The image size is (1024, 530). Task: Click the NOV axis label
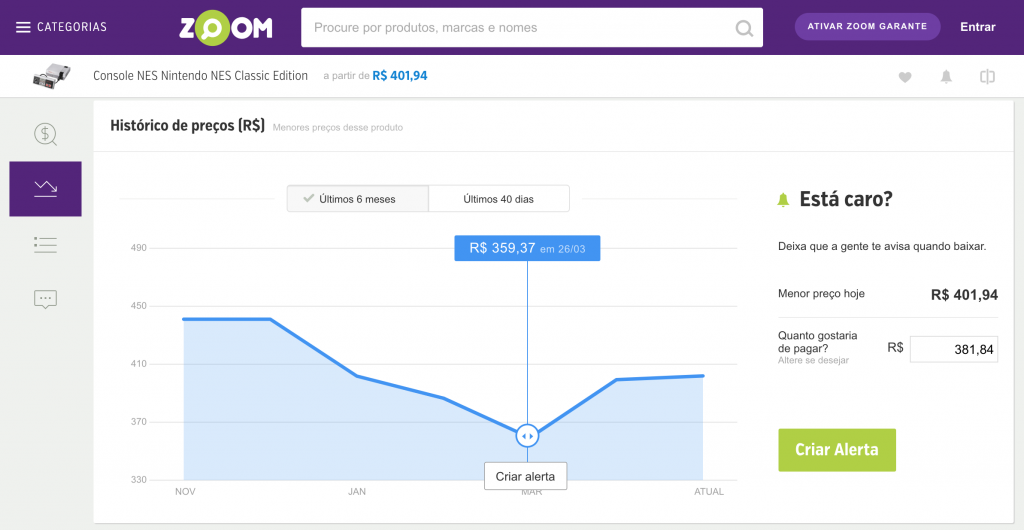point(185,491)
